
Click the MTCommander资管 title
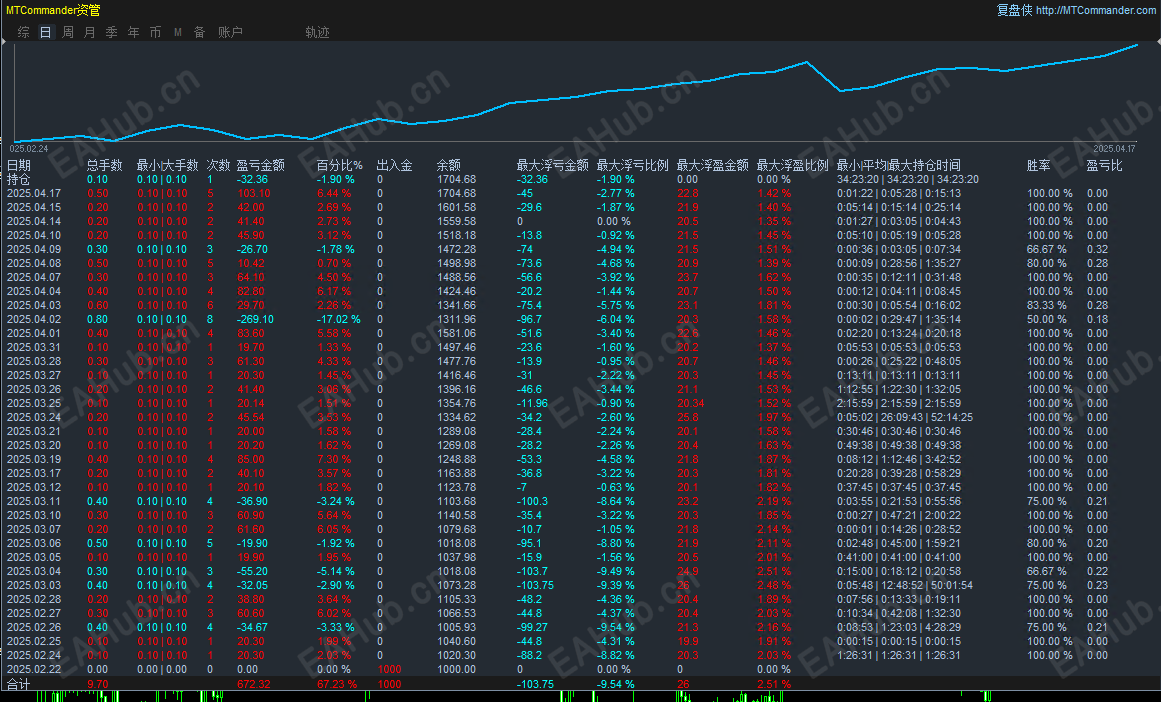53,10
